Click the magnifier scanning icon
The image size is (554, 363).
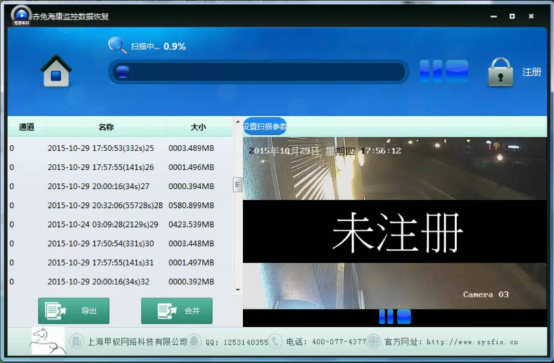tap(117, 45)
